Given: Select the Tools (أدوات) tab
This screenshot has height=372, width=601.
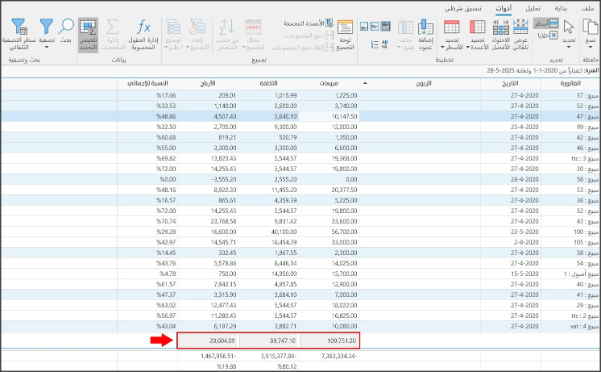Looking at the screenshot, I should click(503, 8).
